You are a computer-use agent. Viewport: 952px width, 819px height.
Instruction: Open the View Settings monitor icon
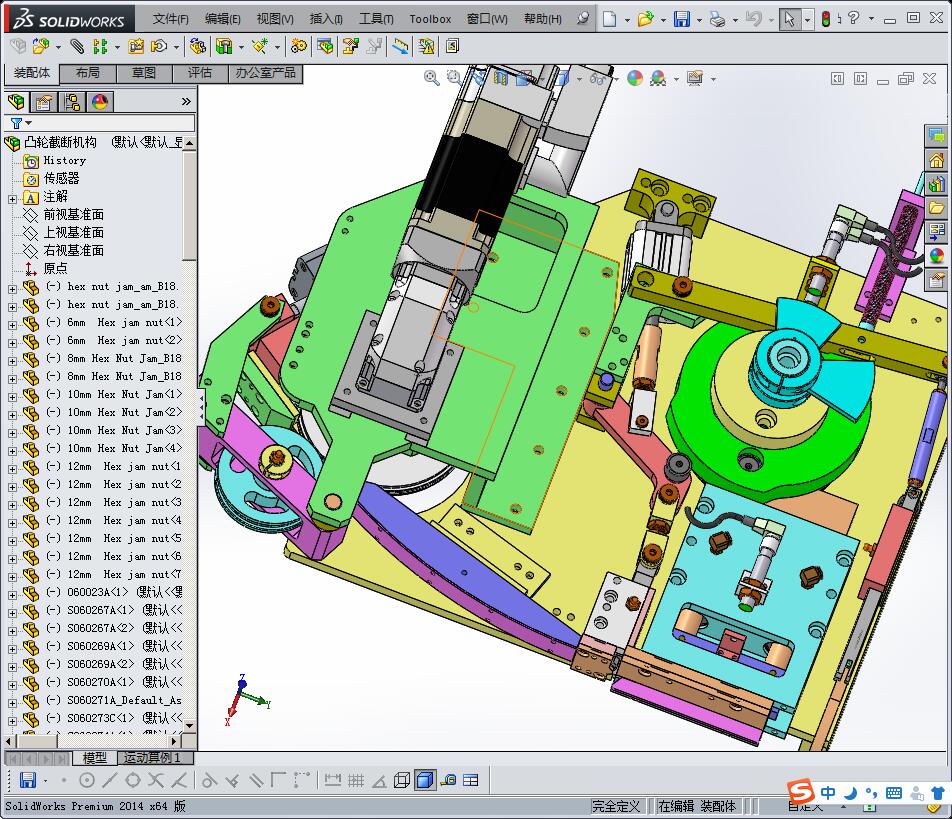point(695,78)
